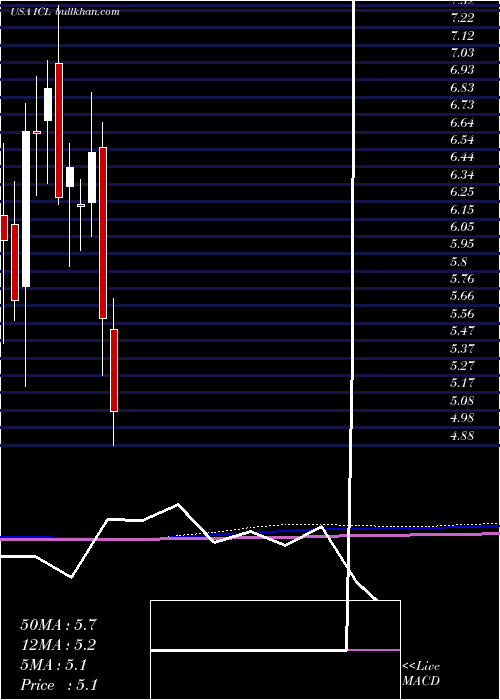Click the 5.95 price axis label
The width and height of the screenshot is (500, 700).
pyautogui.click(x=462, y=244)
